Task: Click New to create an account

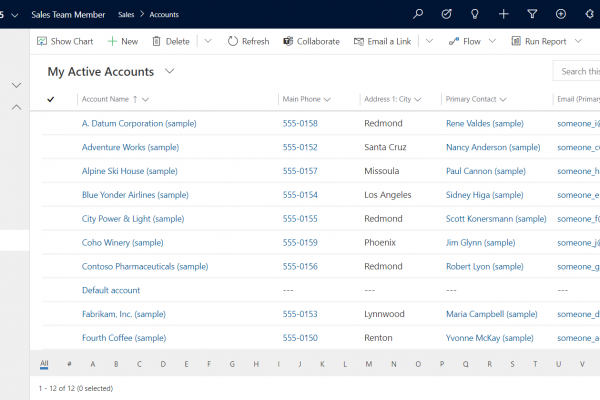Action: point(123,41)
